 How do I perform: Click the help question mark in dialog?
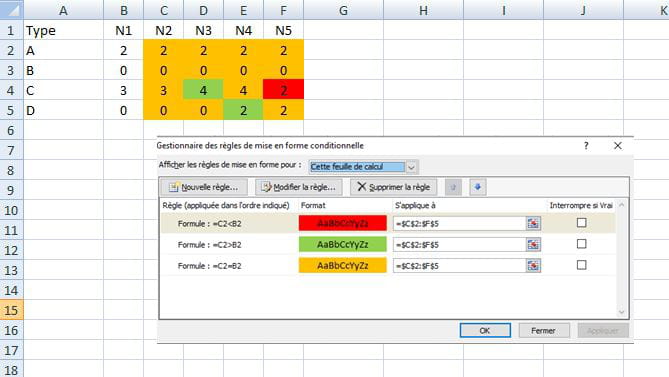586,145
